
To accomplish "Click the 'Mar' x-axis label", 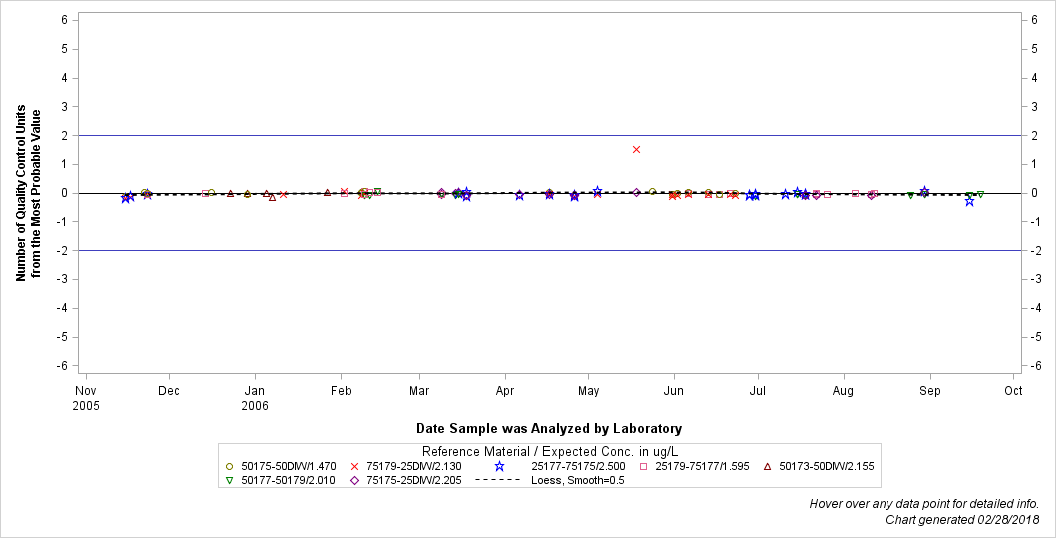I will tap(419, 391).
